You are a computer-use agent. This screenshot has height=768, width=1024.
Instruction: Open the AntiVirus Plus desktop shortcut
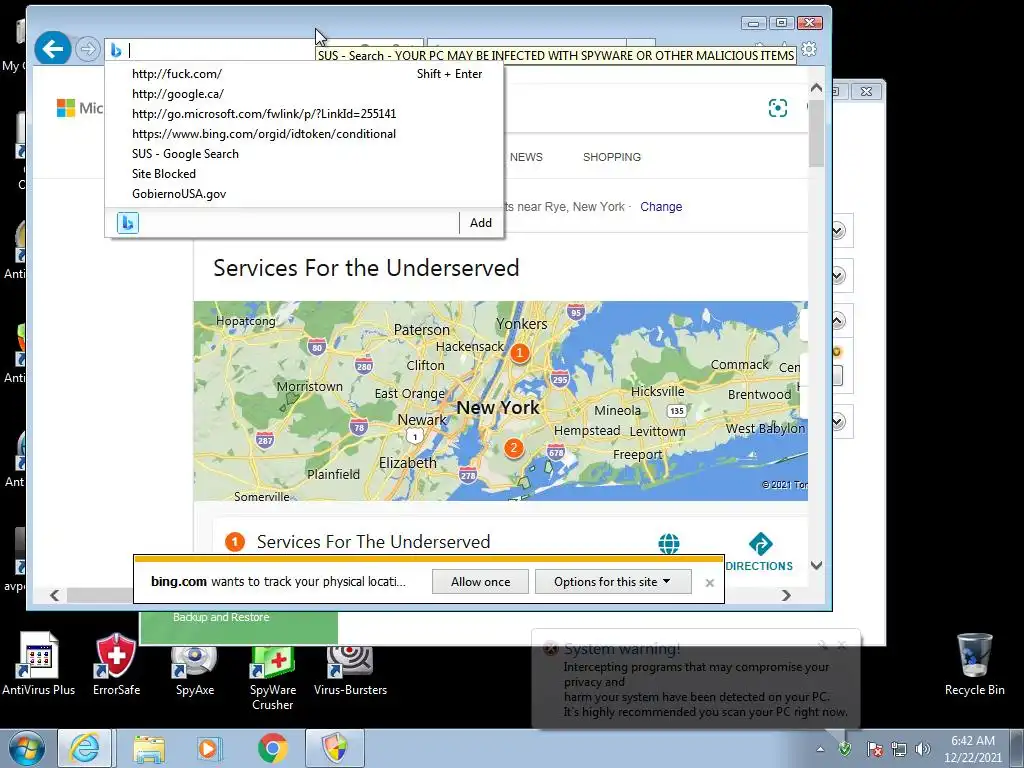(x=39, y=665)
